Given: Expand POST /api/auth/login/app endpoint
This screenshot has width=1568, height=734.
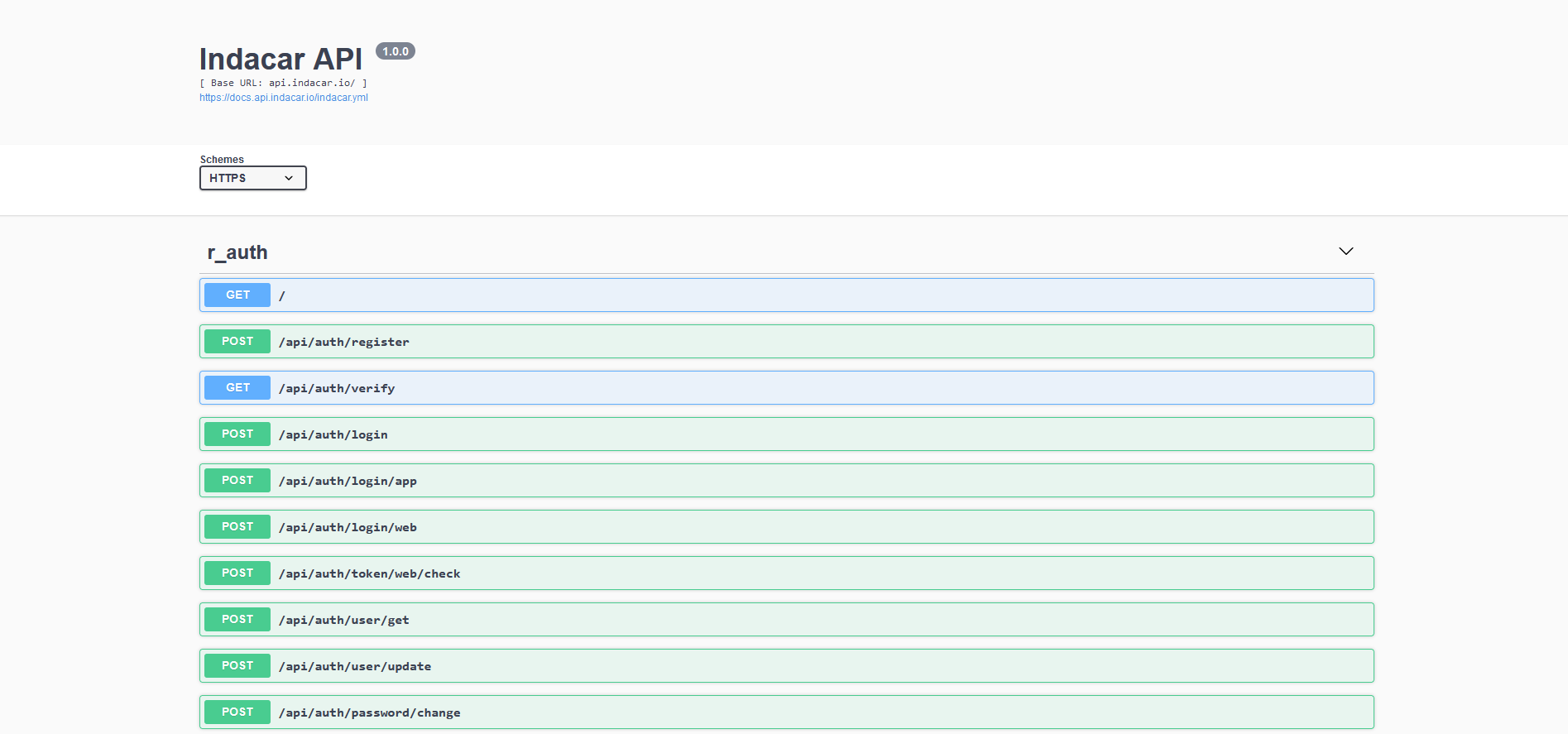Looking at the screenshot, I should [x=787, y=481].
